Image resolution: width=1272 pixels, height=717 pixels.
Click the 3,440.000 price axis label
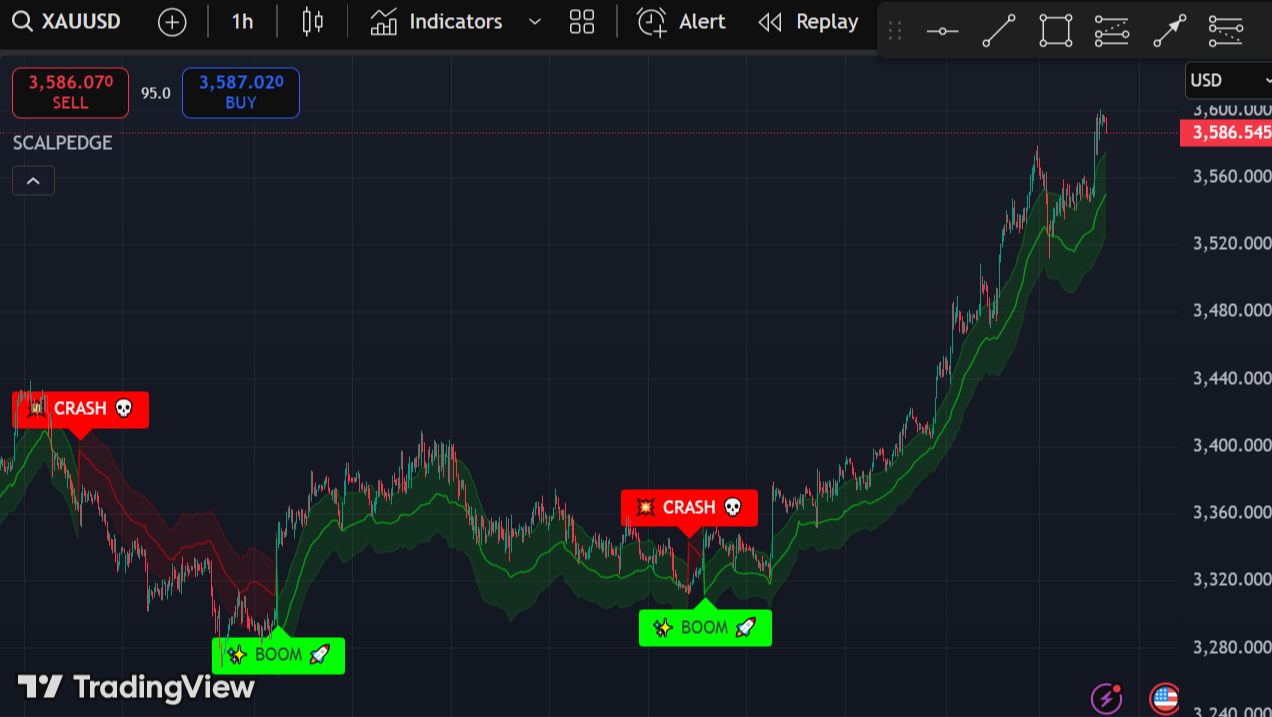(x=1231, y=379)
